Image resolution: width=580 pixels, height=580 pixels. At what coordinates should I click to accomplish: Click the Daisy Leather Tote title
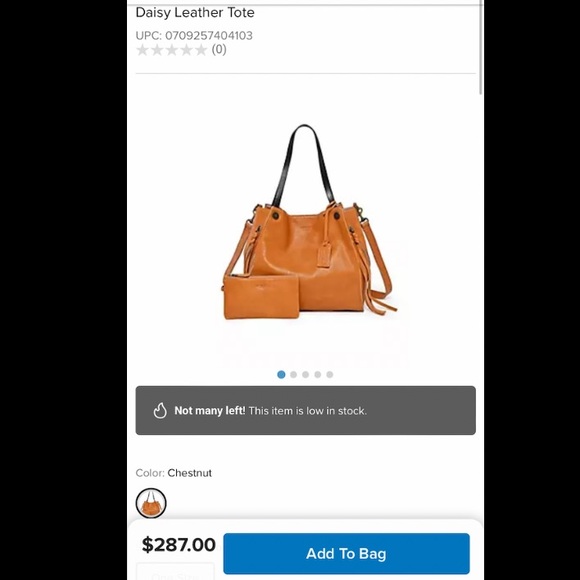coord(195,13)
